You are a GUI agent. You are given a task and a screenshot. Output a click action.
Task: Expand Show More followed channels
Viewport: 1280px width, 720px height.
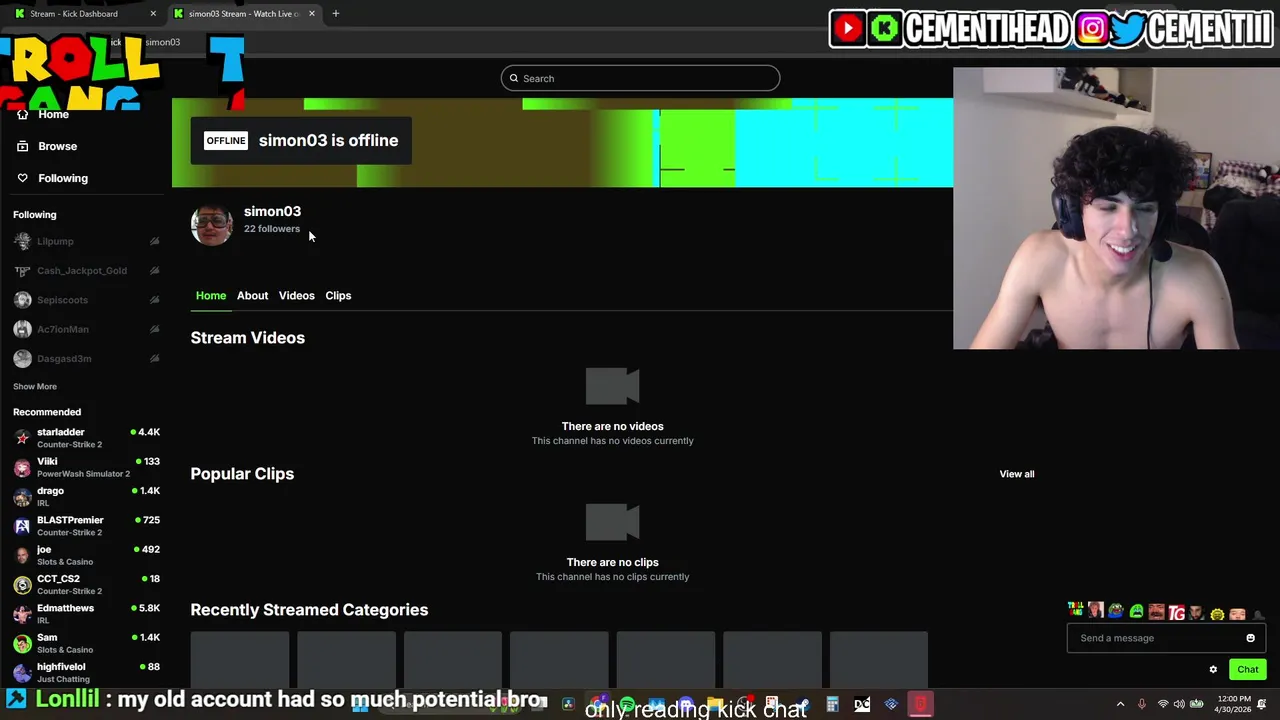point(35,386)
